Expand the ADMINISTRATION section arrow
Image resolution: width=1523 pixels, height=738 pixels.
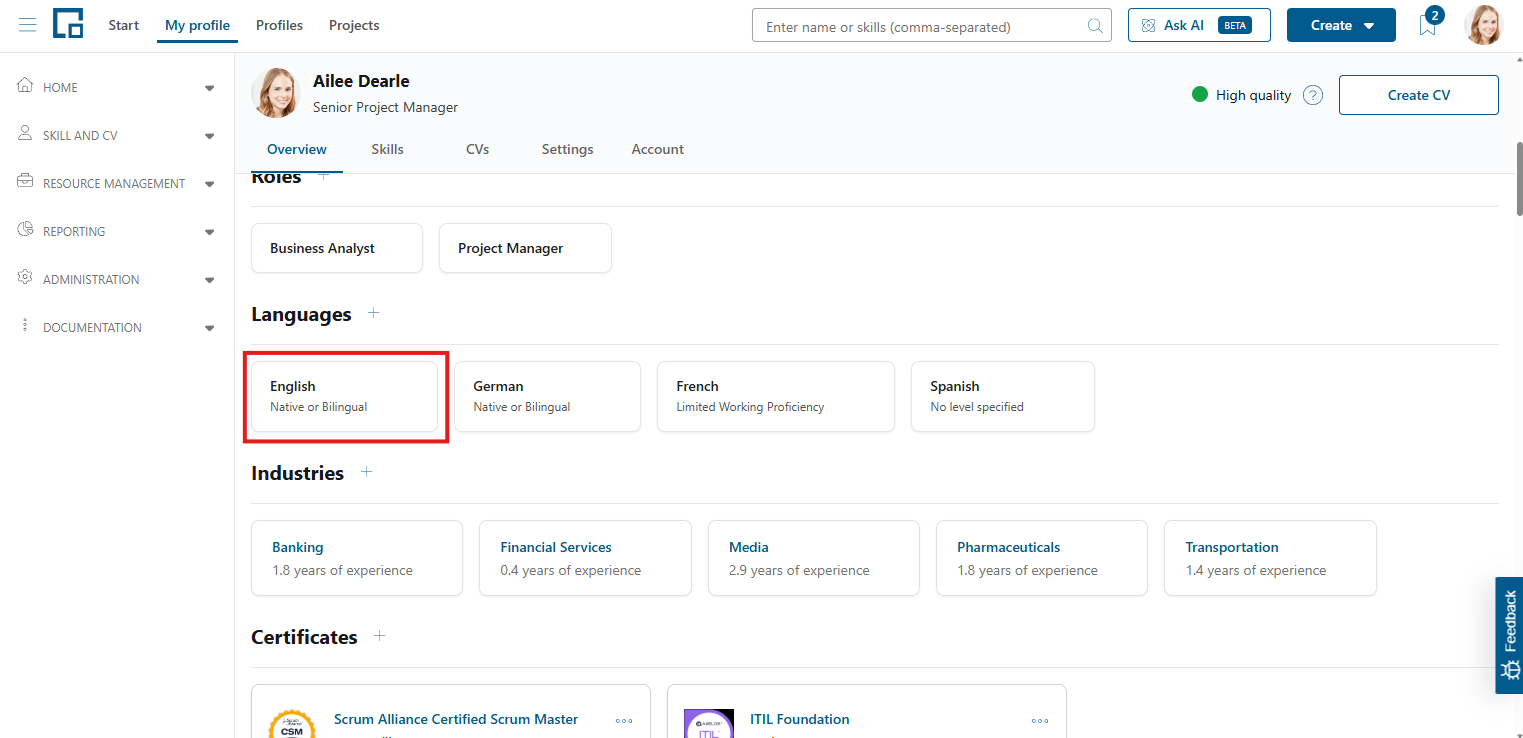[209, 280]
